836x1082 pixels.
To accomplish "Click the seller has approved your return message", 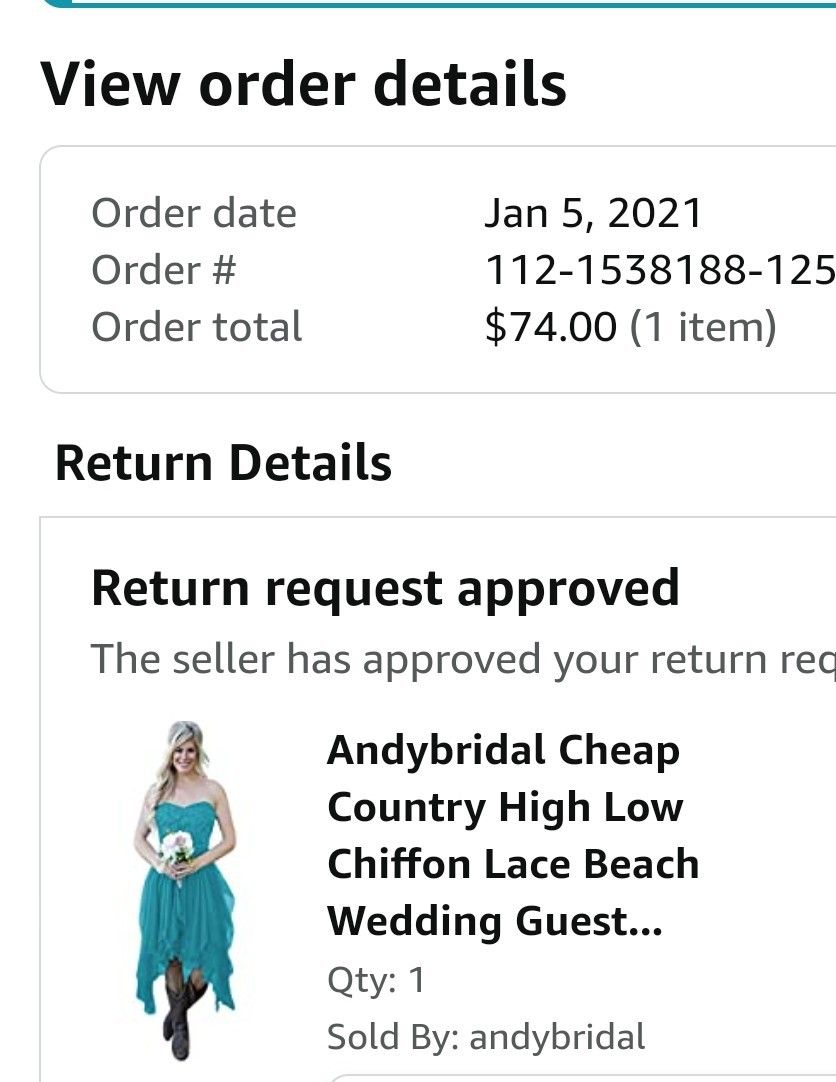I will coord(462,659).
